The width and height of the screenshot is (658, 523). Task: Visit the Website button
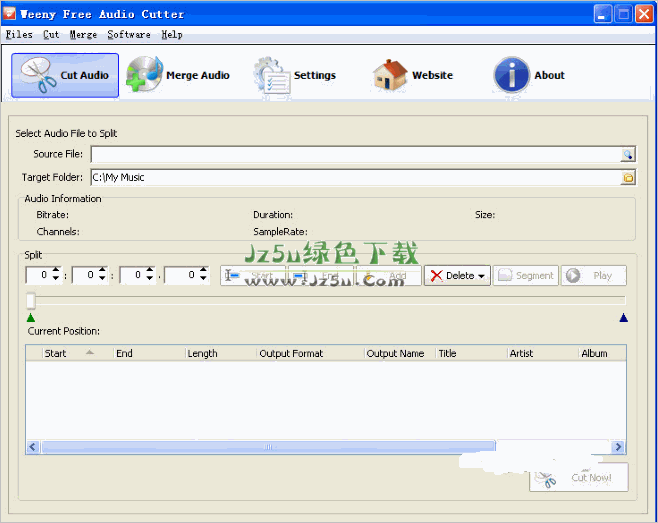413,76
